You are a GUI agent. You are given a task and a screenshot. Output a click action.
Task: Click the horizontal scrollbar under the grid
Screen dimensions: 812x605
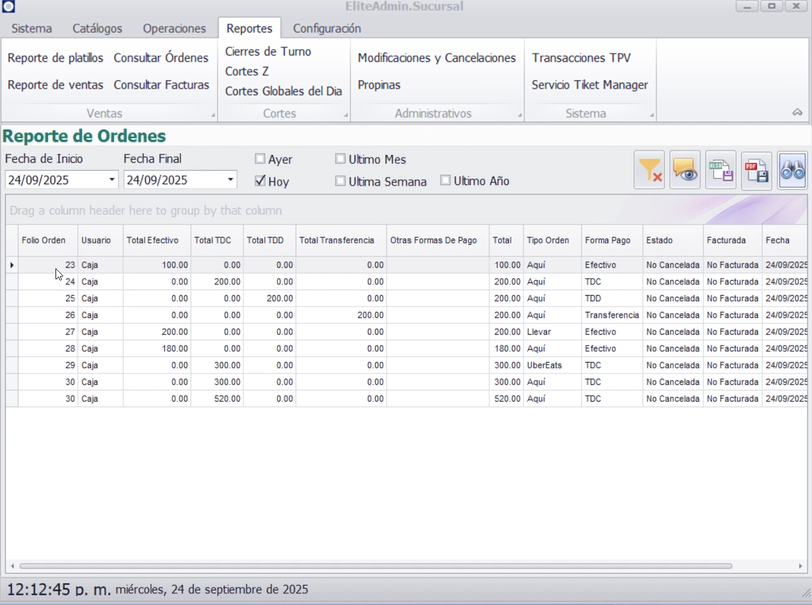pos(370,566)
